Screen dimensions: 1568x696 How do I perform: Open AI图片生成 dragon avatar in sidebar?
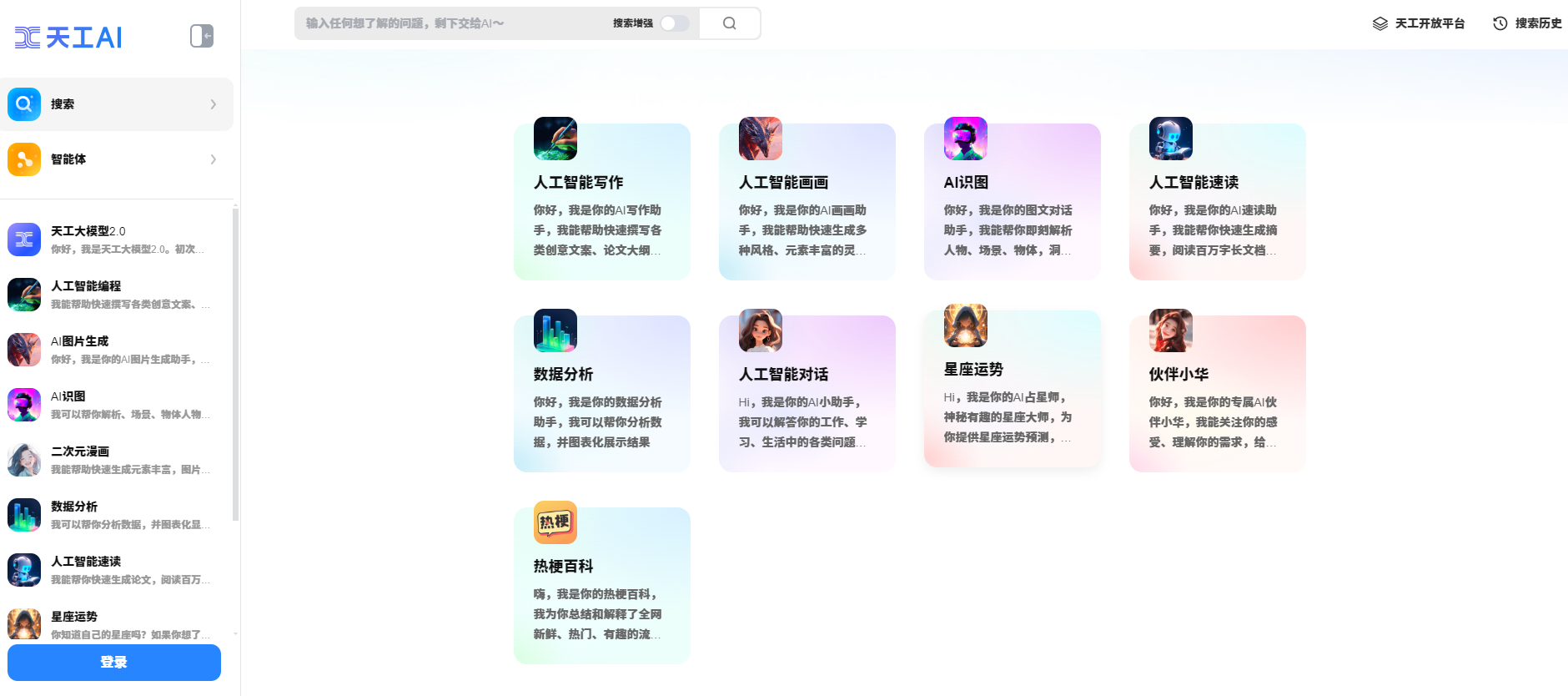pos(24,350)
